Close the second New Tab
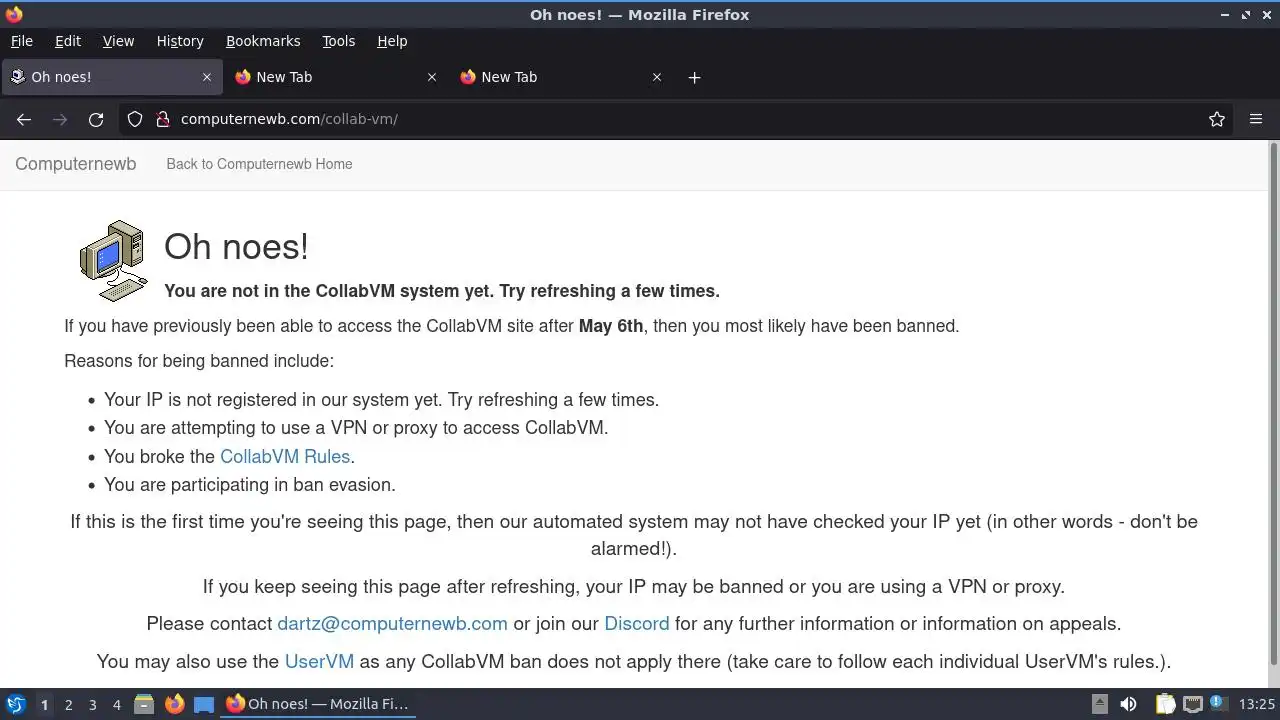The image size is (1280, 720). tap(432, 77)
